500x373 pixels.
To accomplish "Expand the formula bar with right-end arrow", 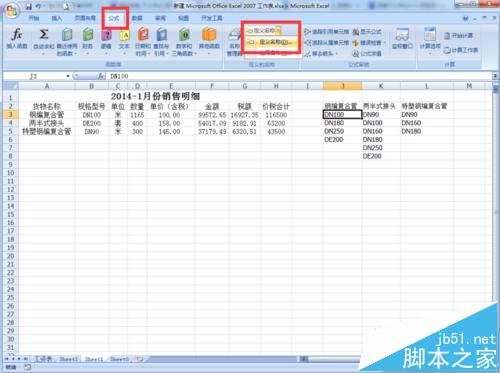I will (495, 76).
